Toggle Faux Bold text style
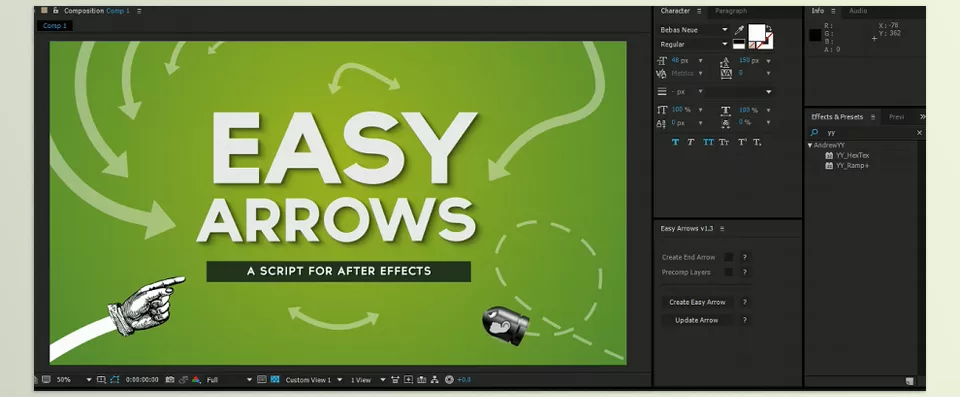Viewport: 960px width, 397px height. click(675, 142)
